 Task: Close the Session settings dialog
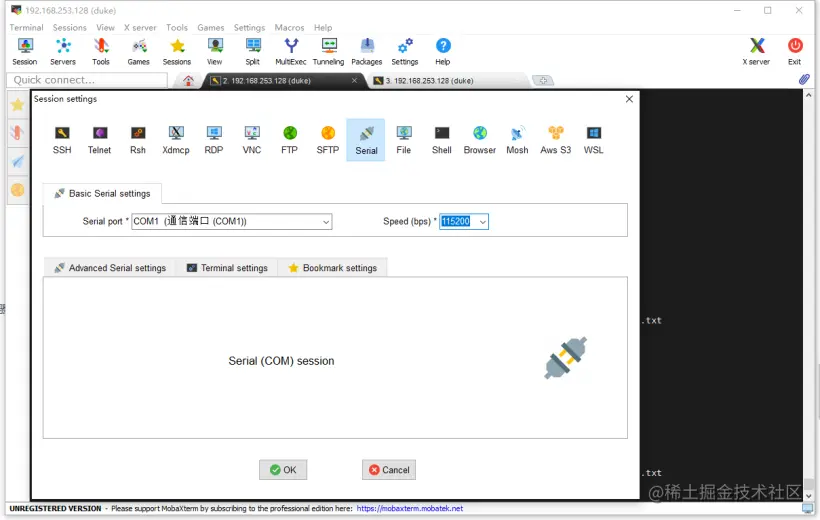pyautogui.click(x=629, y=99)
